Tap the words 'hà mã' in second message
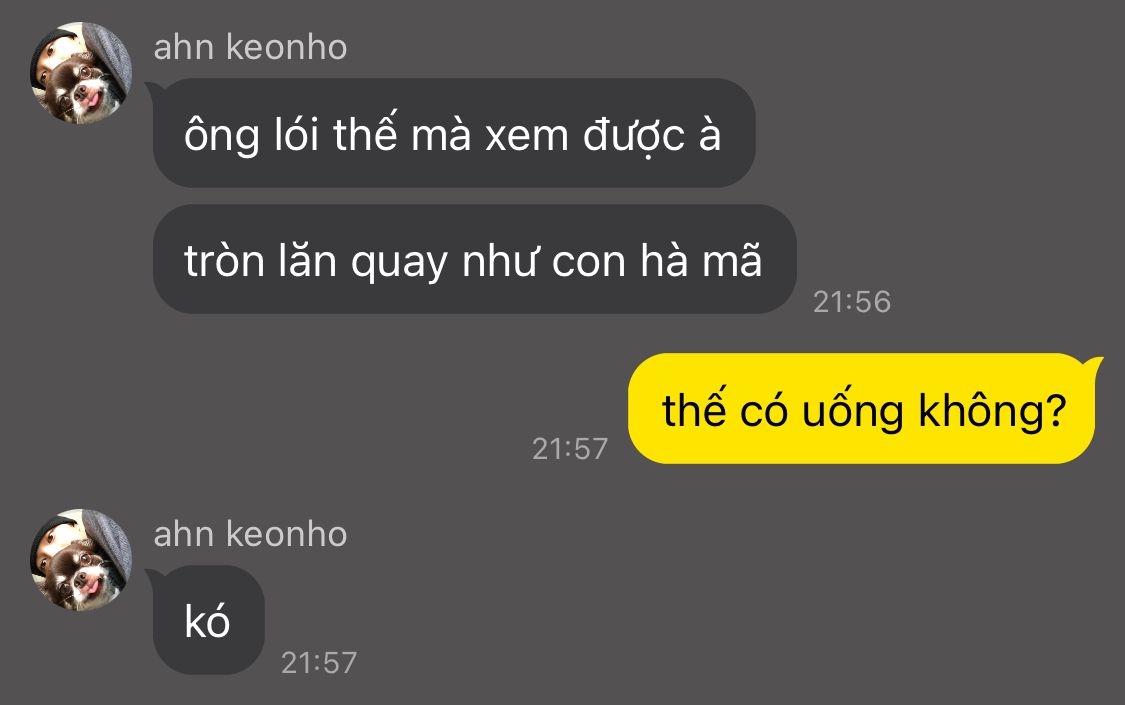1125x705 pixels. 701,260
